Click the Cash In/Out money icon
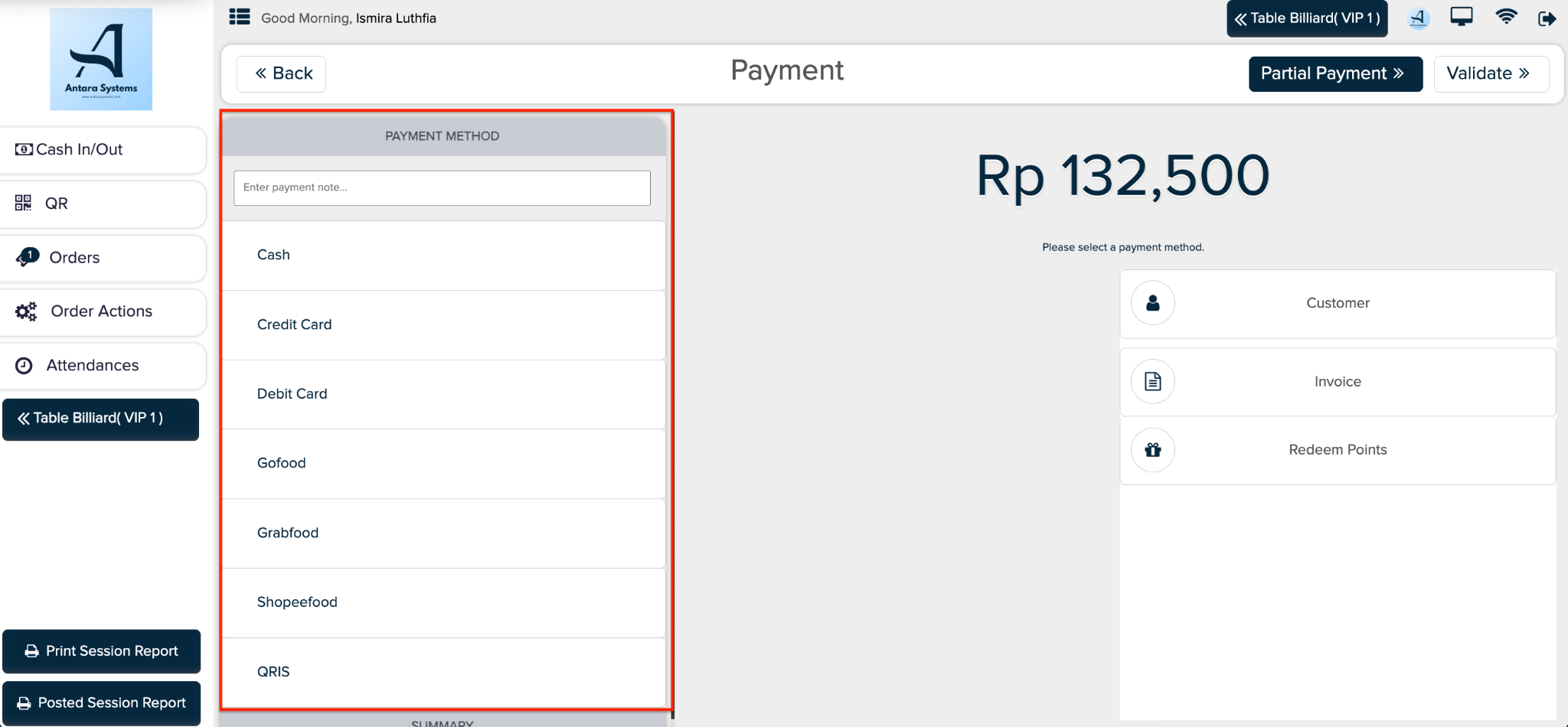 point(24,149)
